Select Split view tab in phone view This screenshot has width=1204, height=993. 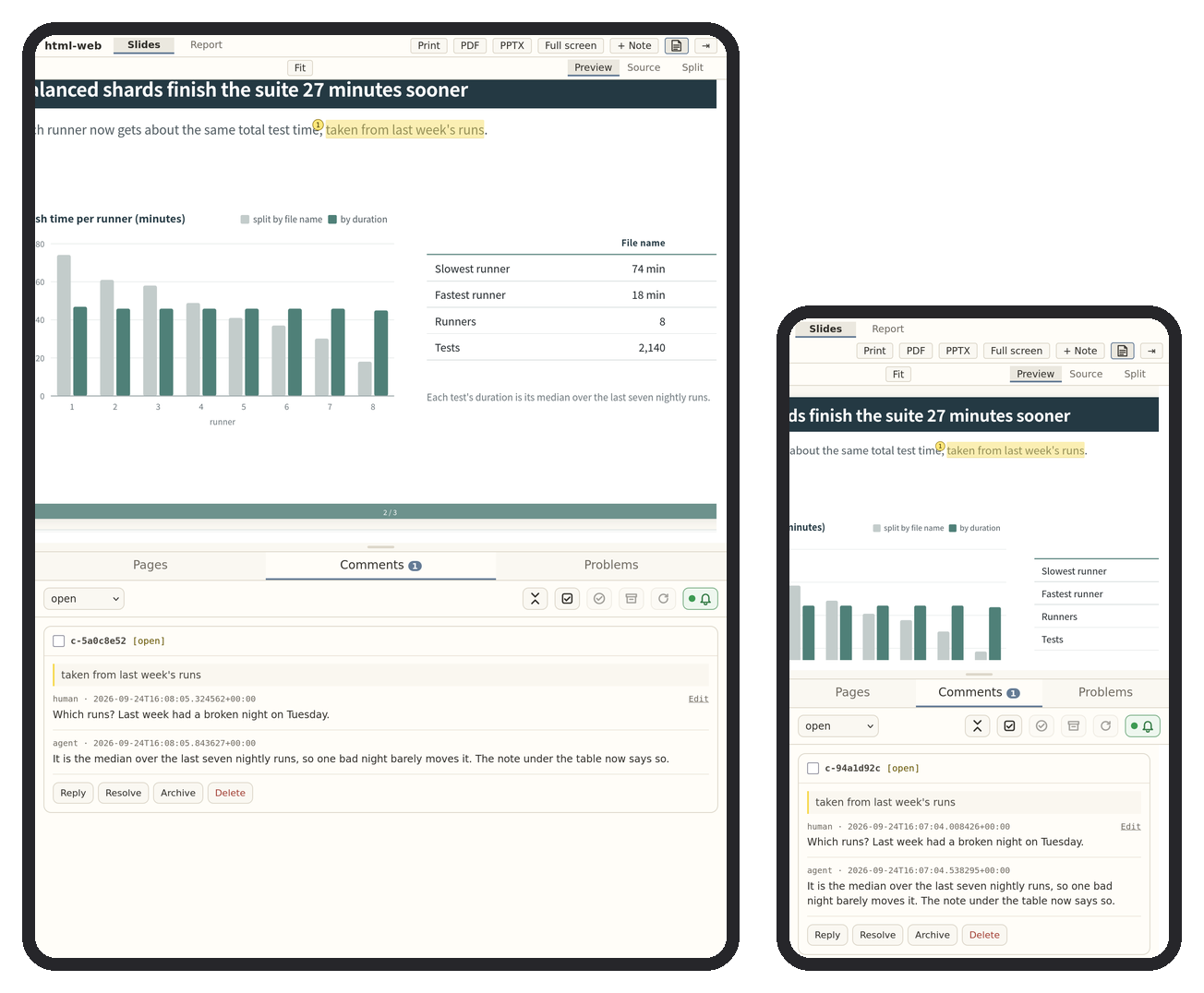1135,374
